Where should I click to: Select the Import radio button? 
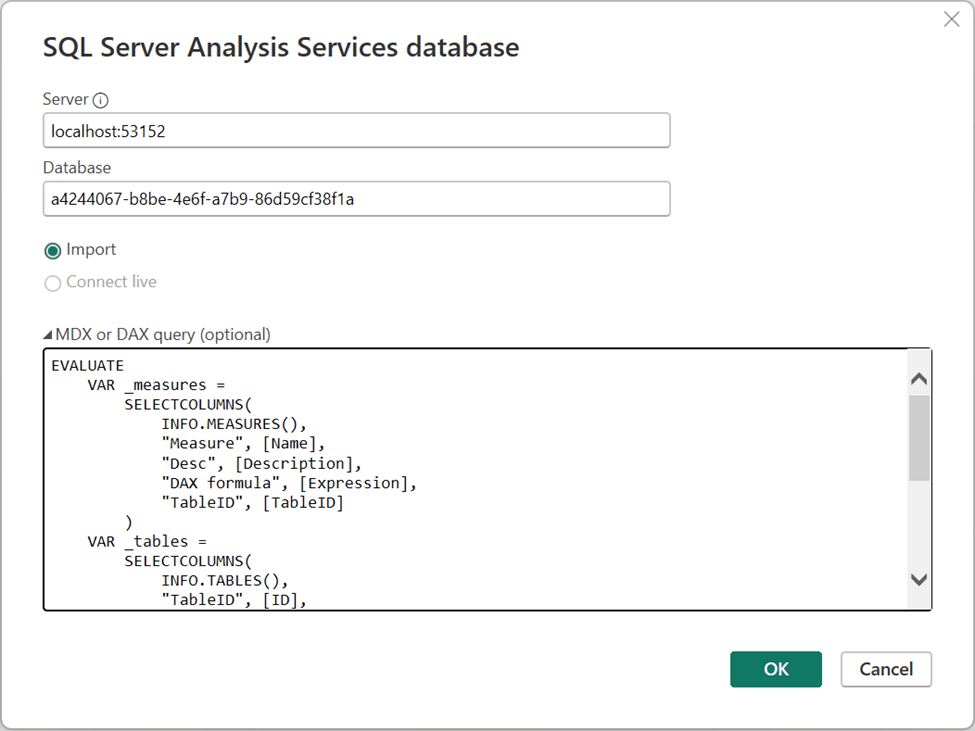point(53,250)
